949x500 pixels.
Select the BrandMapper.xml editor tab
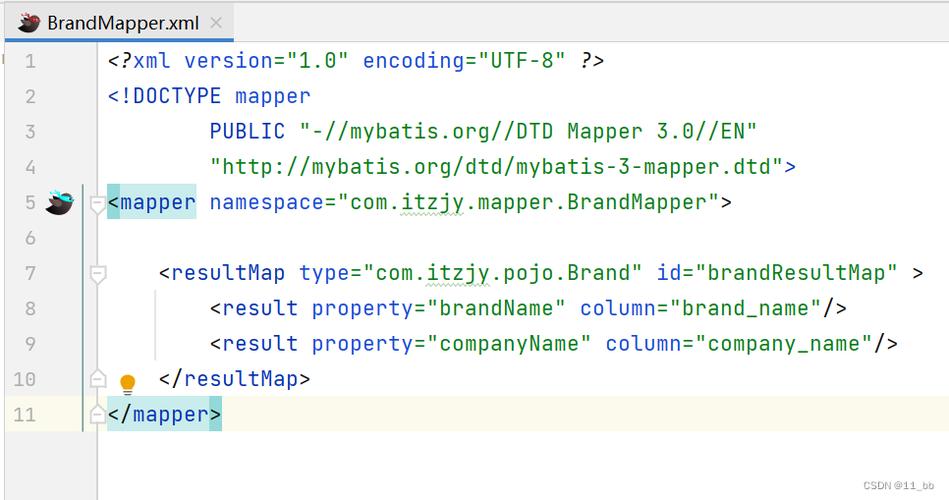[x=120, y=23]
